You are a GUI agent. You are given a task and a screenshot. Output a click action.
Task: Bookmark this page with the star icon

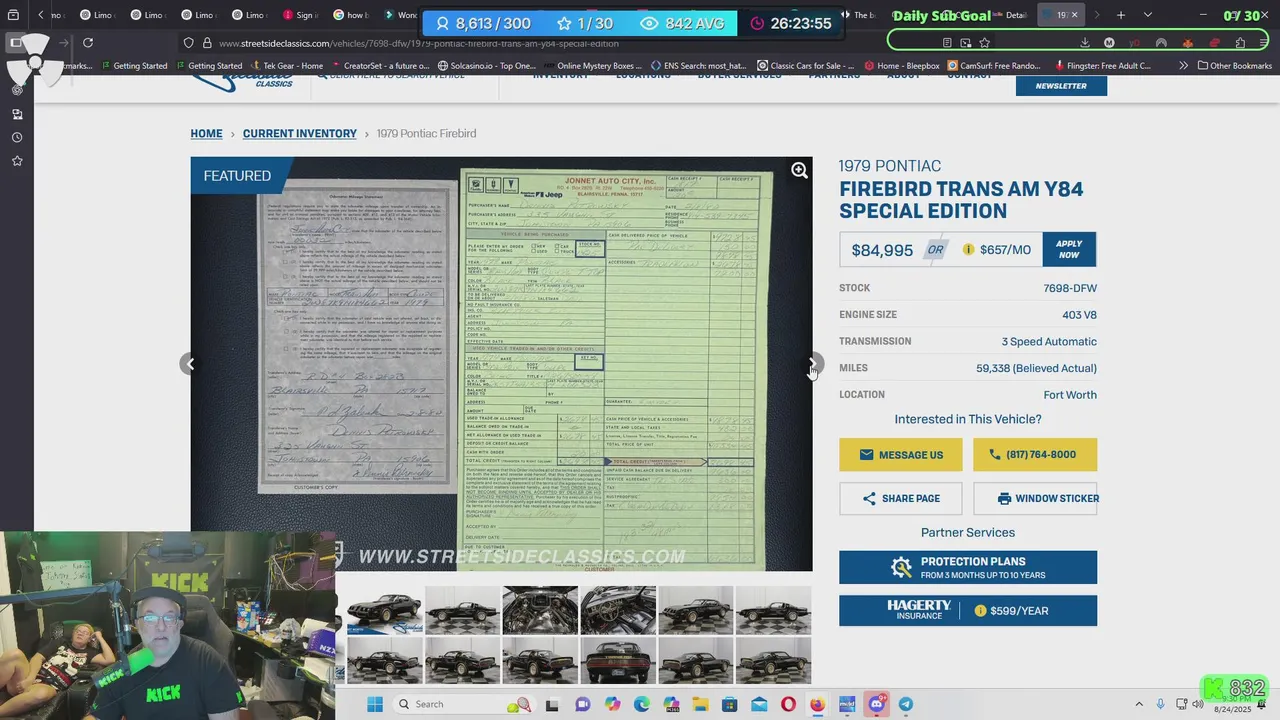(985, 43)
